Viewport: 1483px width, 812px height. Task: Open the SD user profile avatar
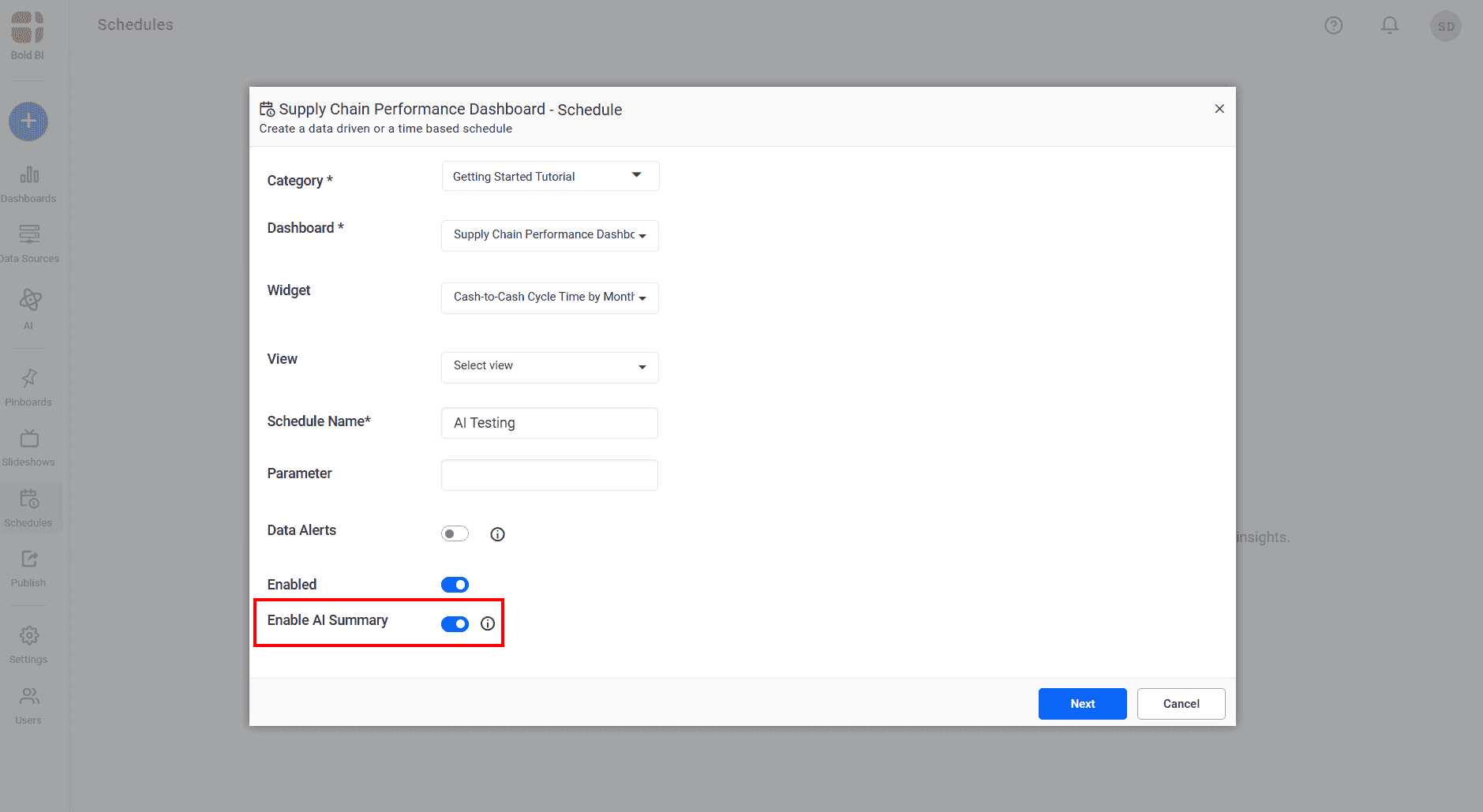coord(1445,26)
